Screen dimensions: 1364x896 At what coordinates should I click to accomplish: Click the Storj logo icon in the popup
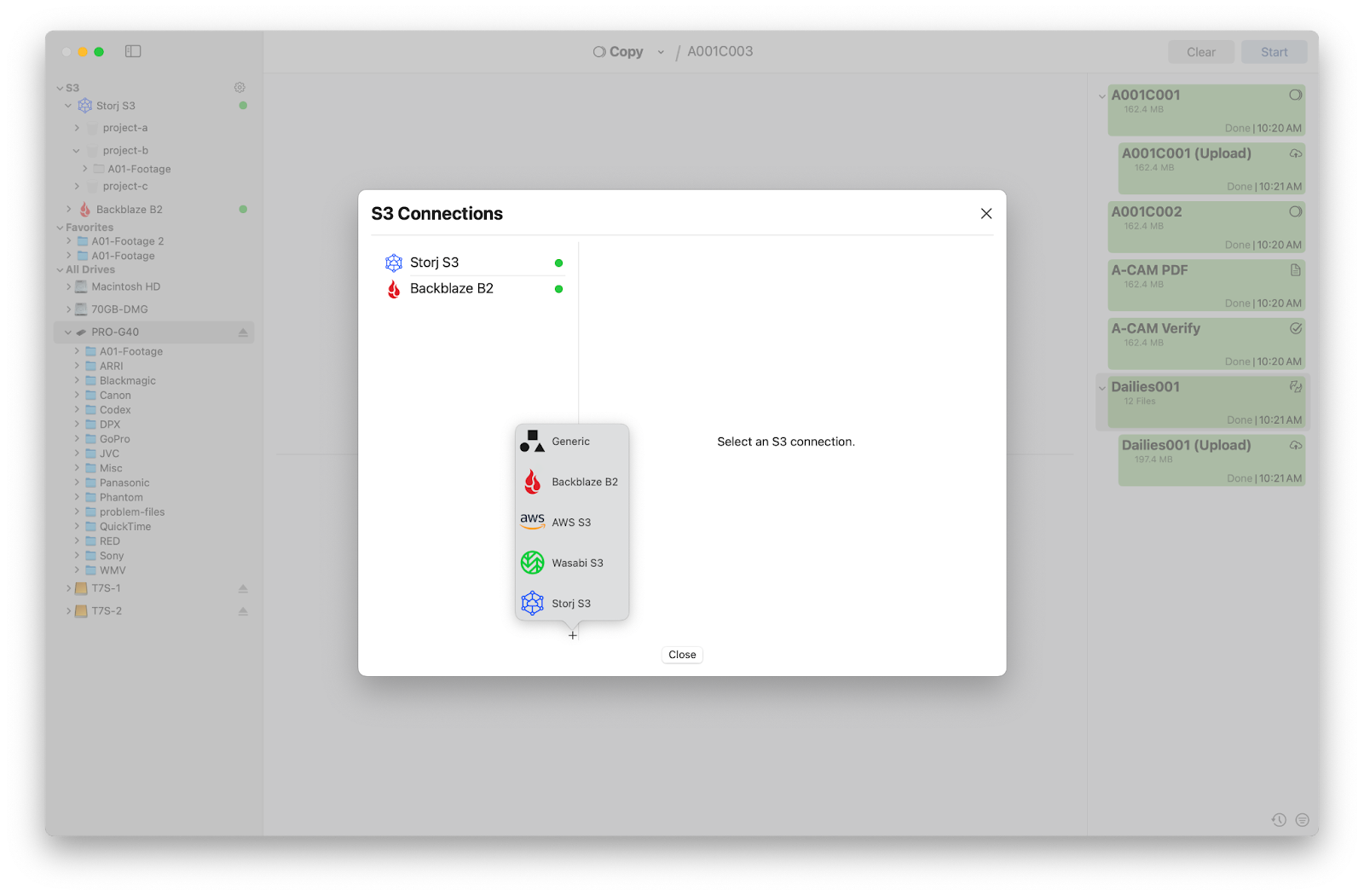[x=532, y=604]
